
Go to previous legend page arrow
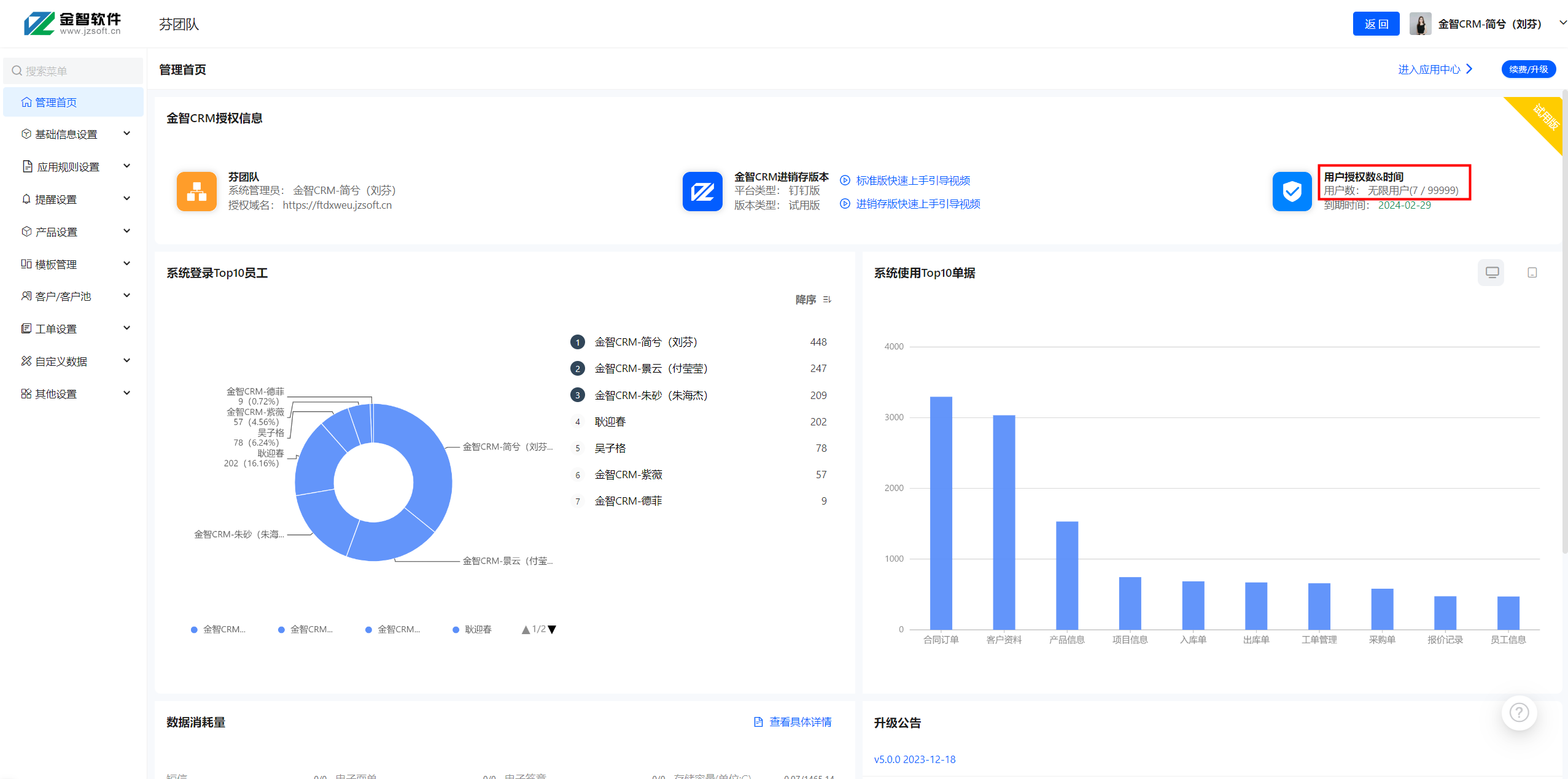point(526,630)
